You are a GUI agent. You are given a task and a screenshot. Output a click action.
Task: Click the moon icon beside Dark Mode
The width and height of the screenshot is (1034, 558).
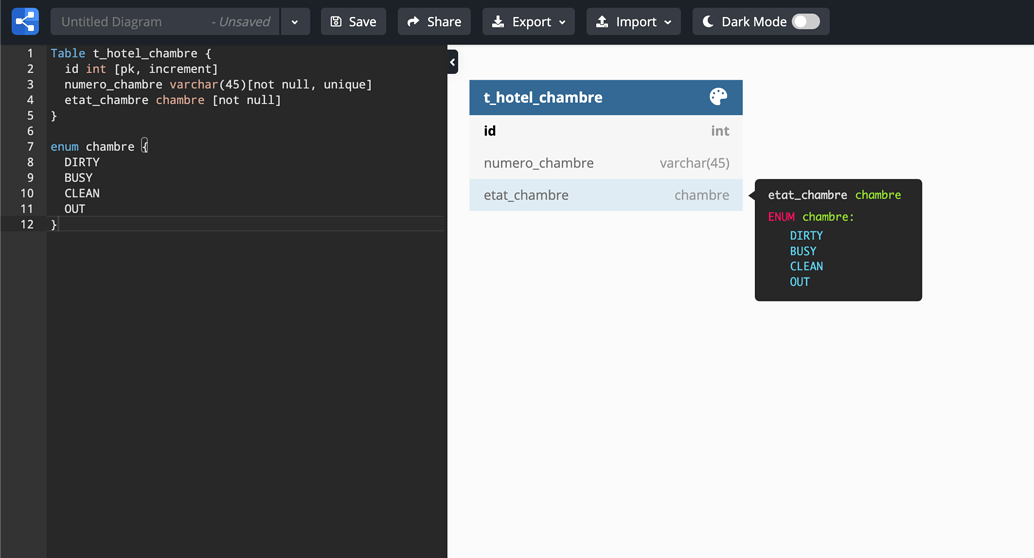click(708, 22)
